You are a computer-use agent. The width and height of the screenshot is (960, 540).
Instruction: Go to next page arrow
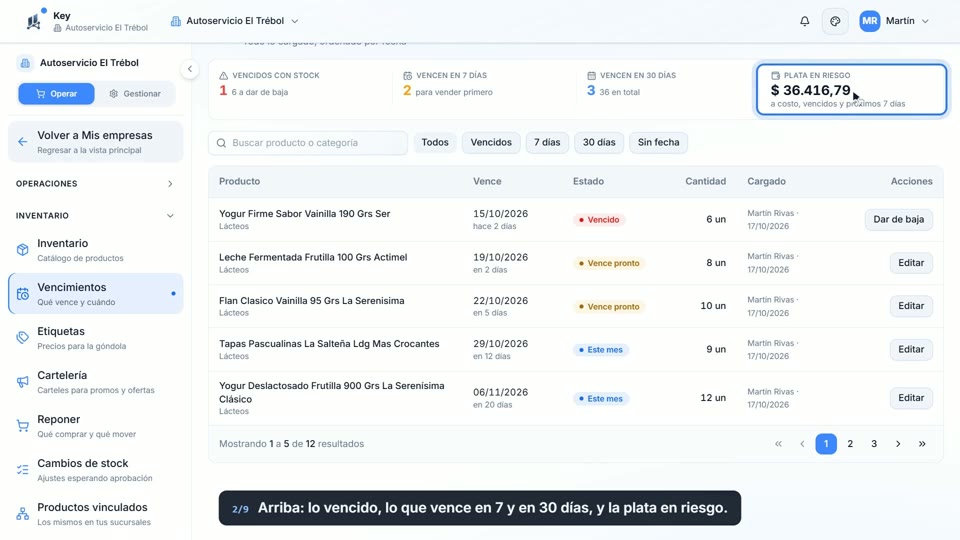click(898, 444)
